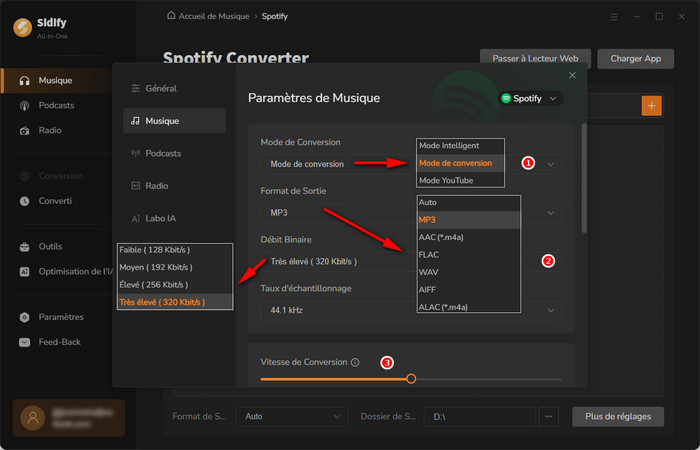Screen dimensions: 700x450
Task: Expand the Taux d'échantillonnage dropdown
Action: 410,310
